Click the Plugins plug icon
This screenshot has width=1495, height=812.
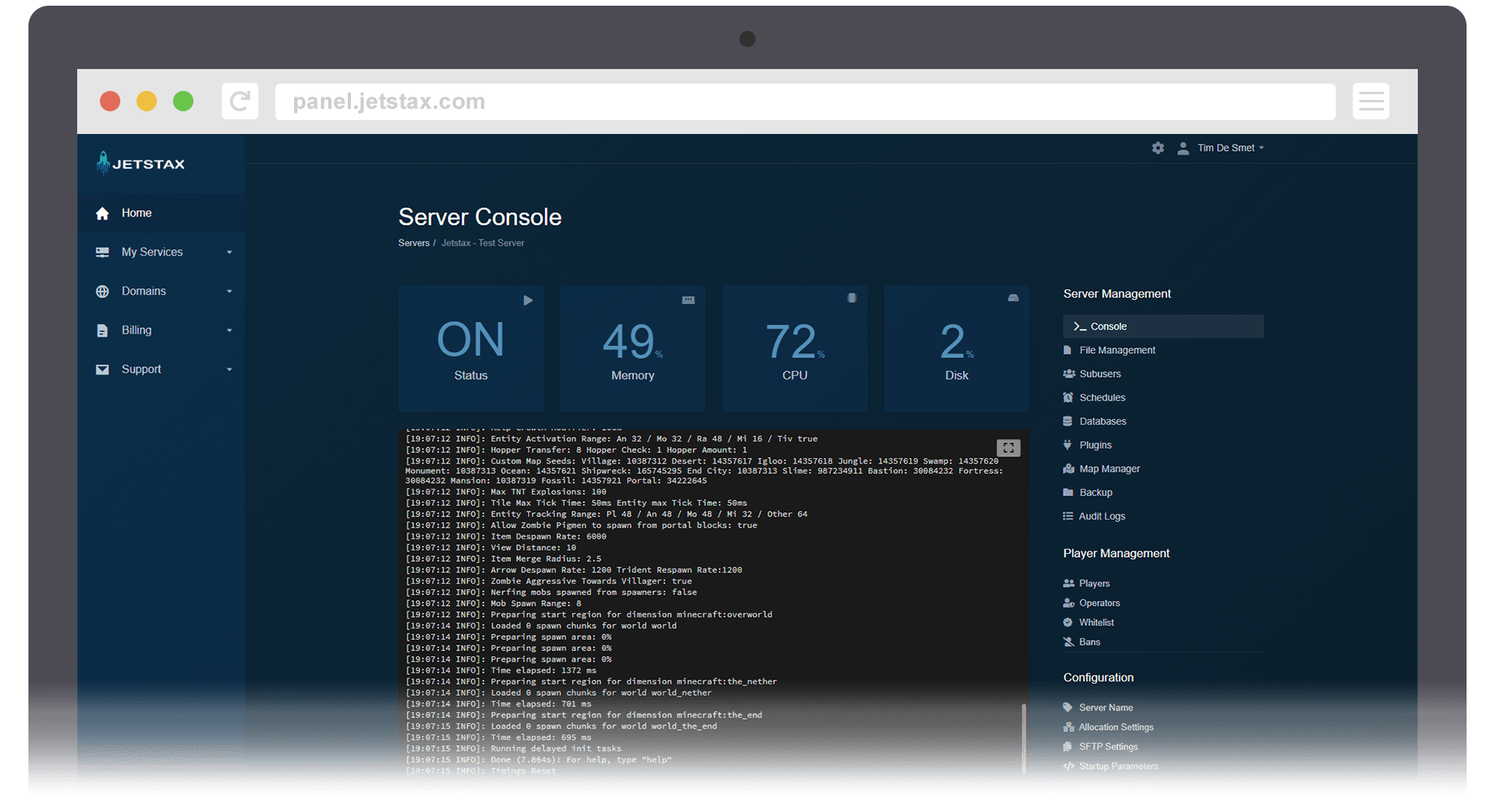pyautogui.click(x=1068, y=444)
